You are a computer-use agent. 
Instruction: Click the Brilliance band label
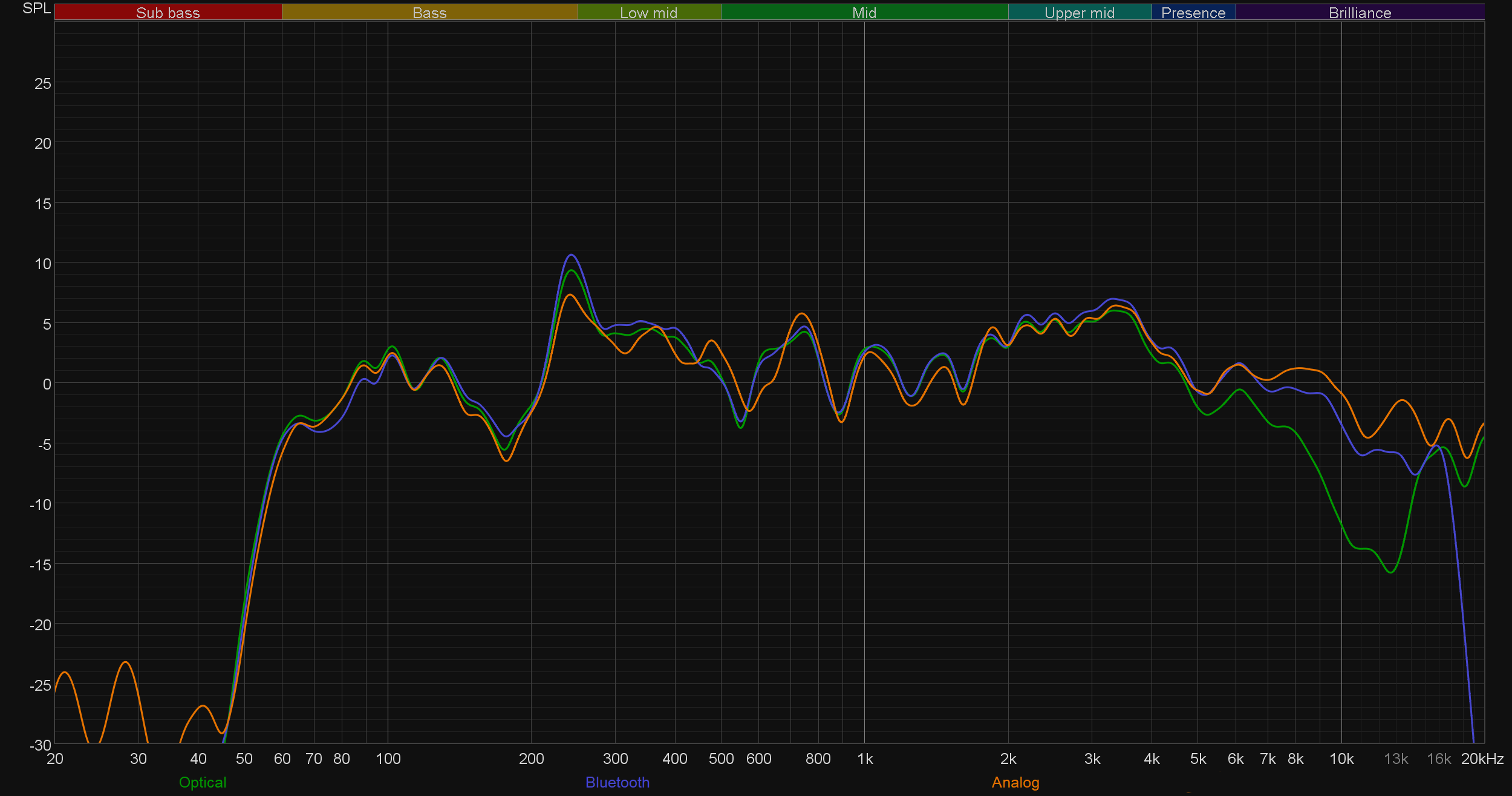(1360, 13)
